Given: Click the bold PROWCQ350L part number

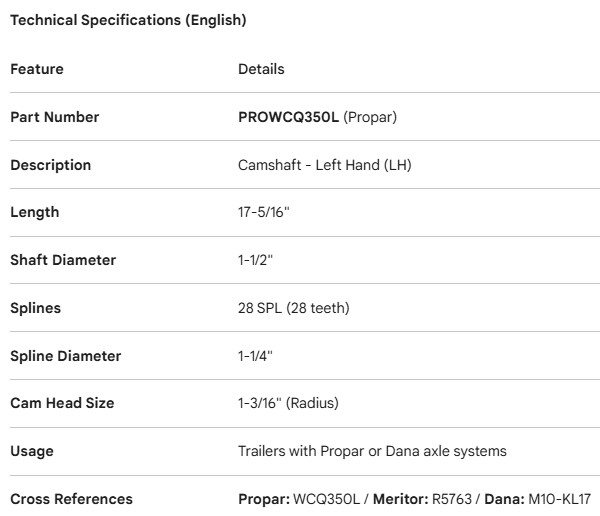Looking at the screenshot, I should click(288, 117).
